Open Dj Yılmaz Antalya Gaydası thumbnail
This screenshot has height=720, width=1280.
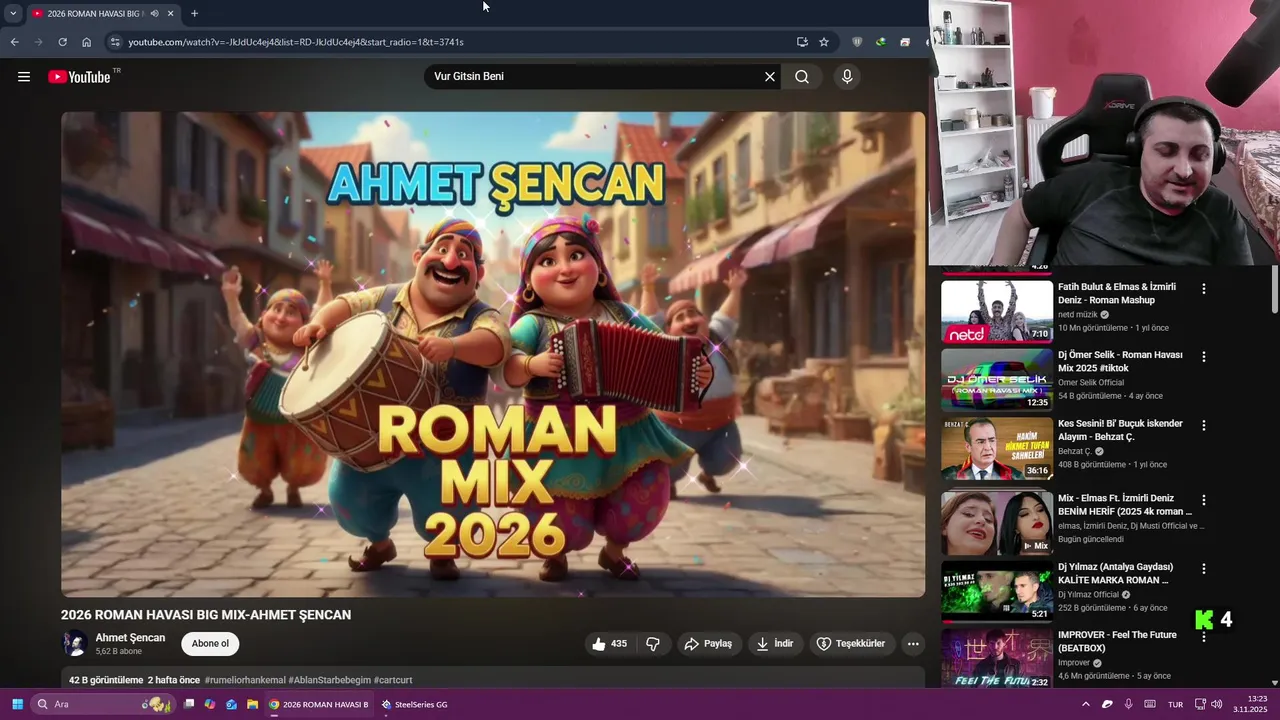(x=997, y=591)
